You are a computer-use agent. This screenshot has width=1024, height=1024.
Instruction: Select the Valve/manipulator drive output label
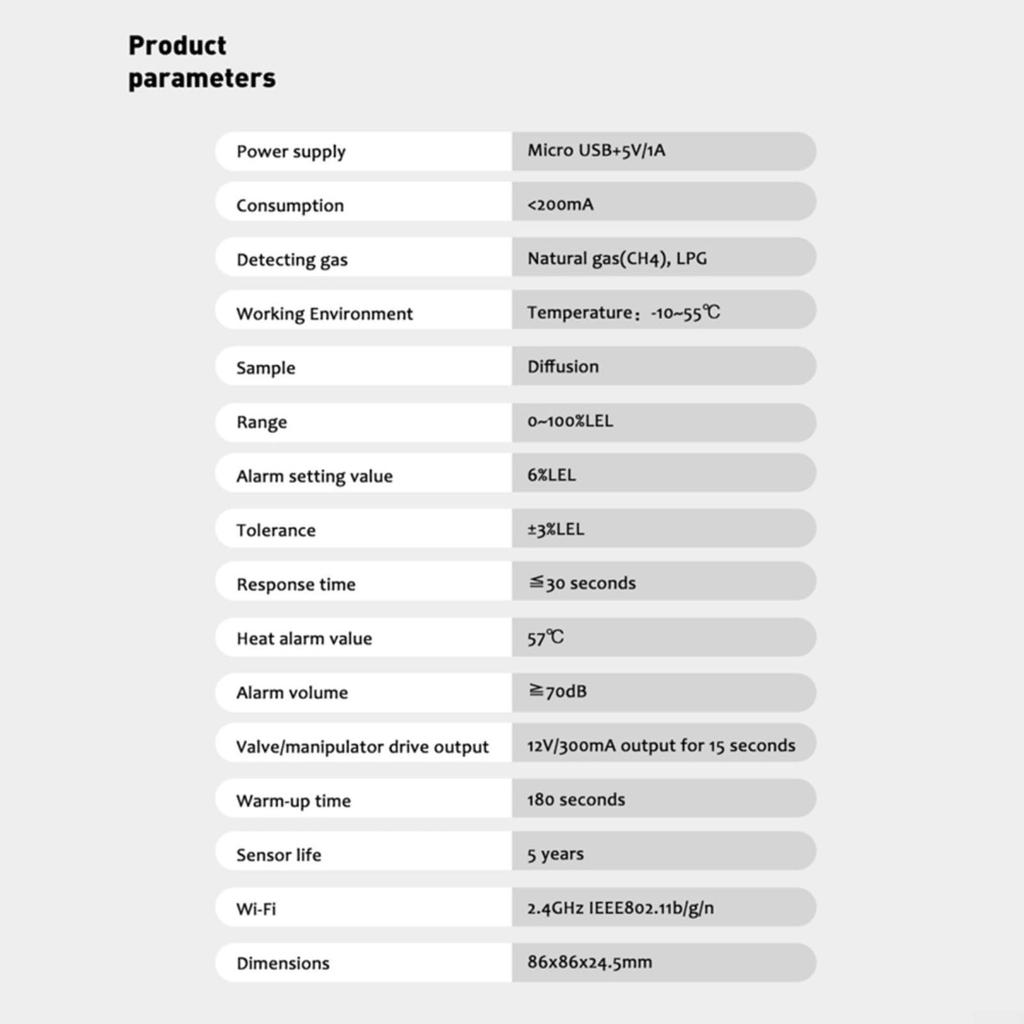point(362,747)
